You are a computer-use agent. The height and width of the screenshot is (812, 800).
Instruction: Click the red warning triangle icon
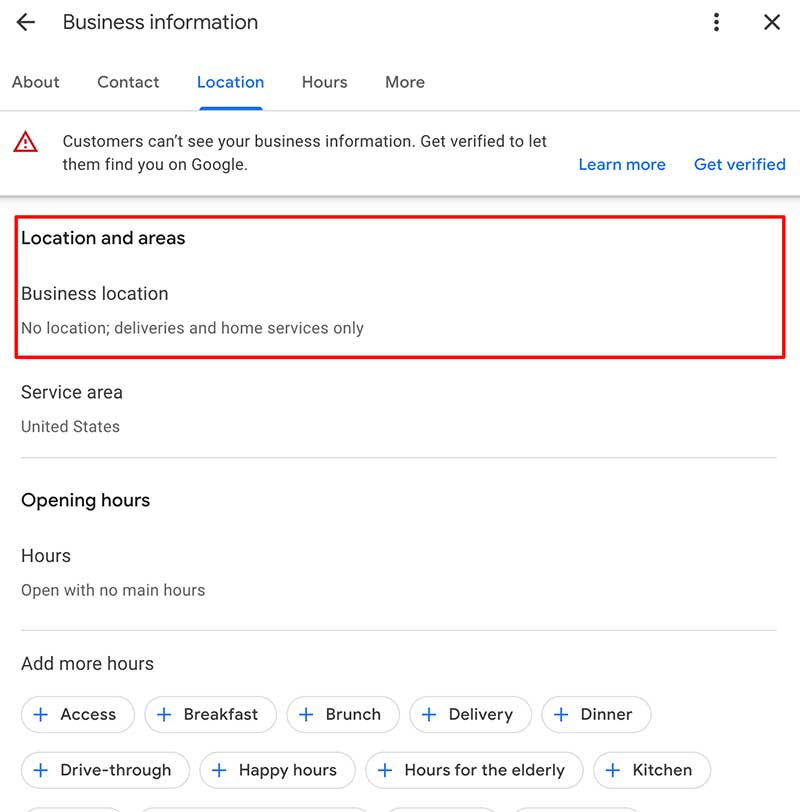[26, 142]
